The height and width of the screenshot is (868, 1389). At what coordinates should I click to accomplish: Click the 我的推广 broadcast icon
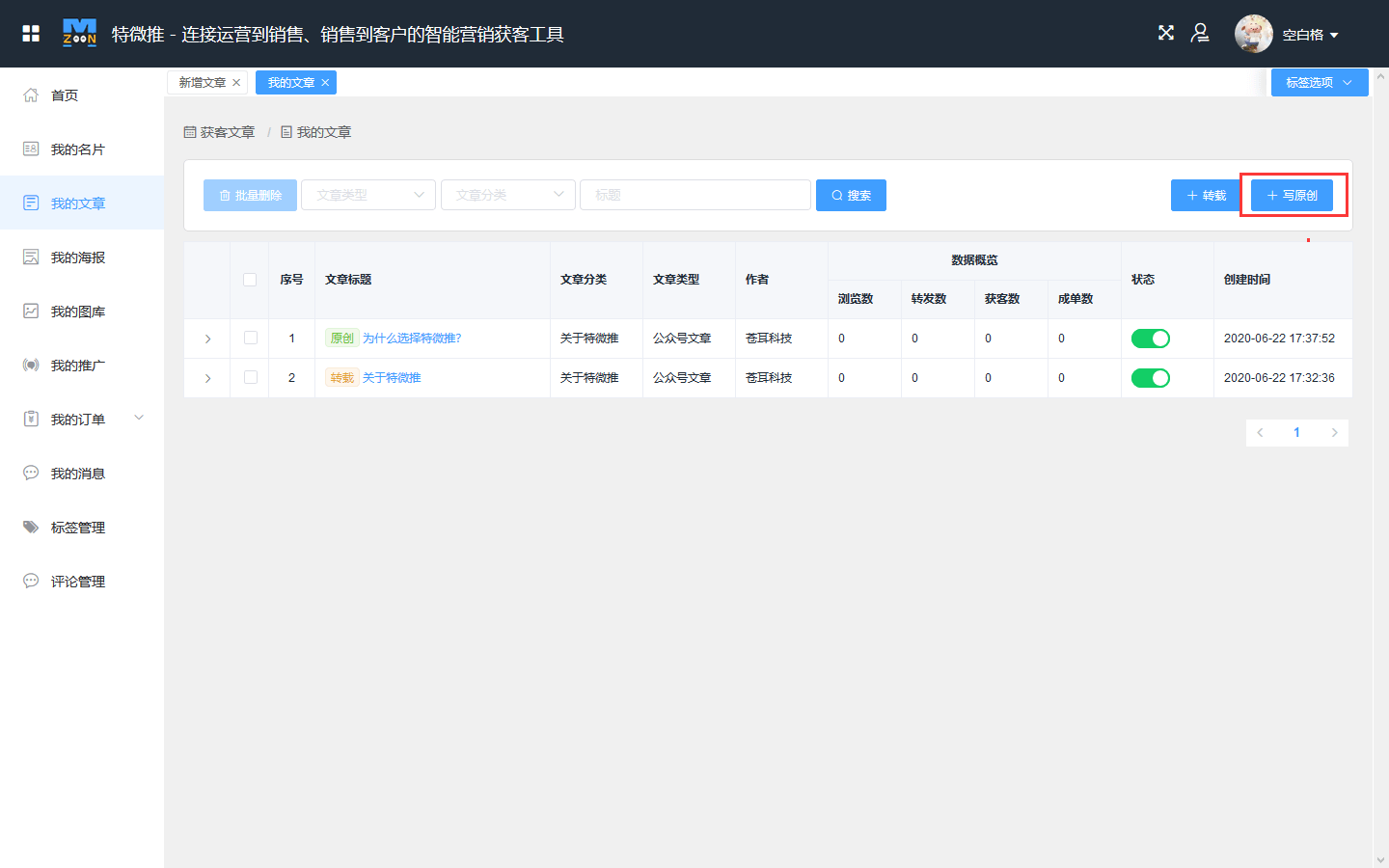(31, 365)
